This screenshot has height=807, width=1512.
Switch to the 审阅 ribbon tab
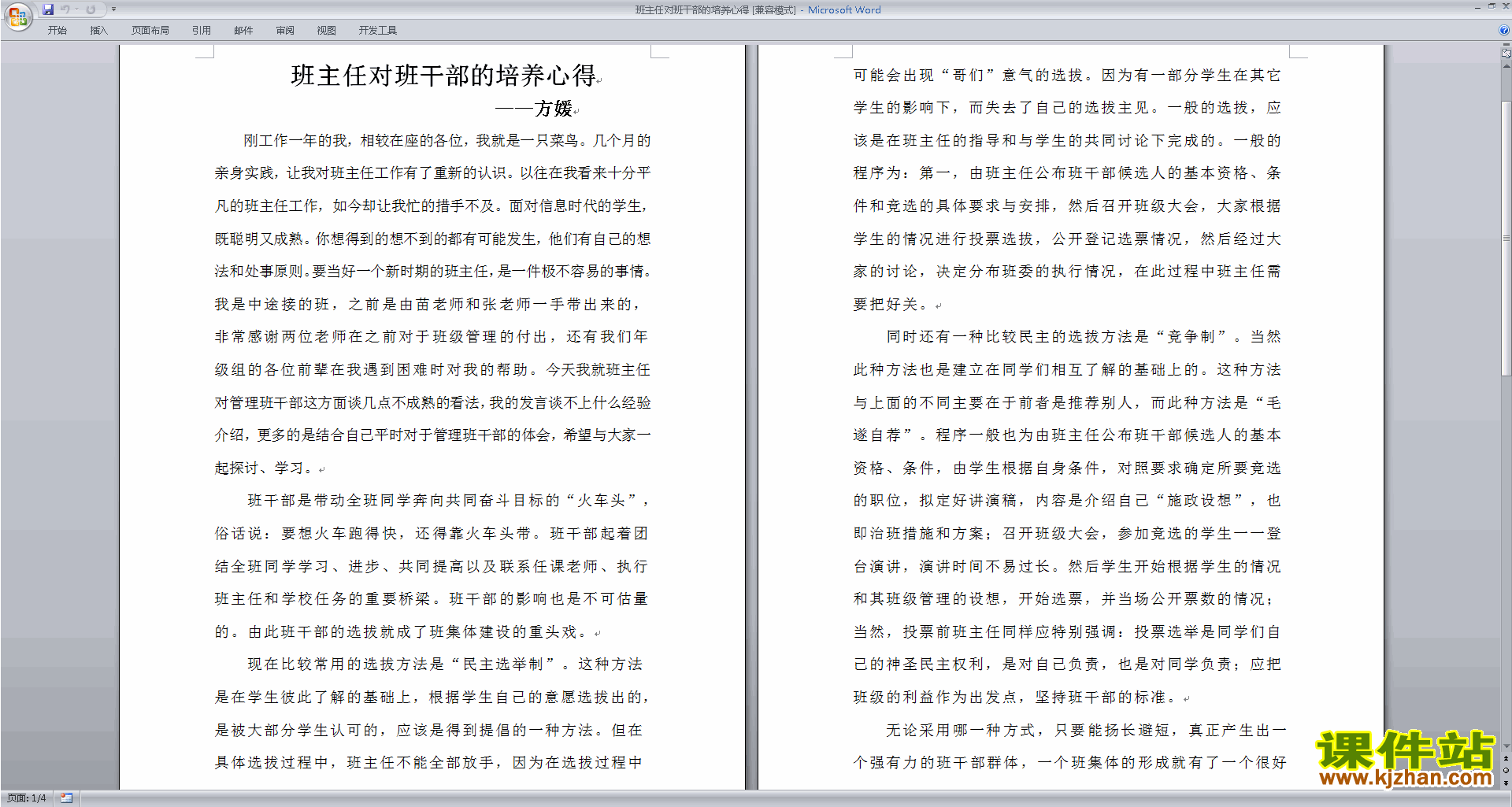285,31
